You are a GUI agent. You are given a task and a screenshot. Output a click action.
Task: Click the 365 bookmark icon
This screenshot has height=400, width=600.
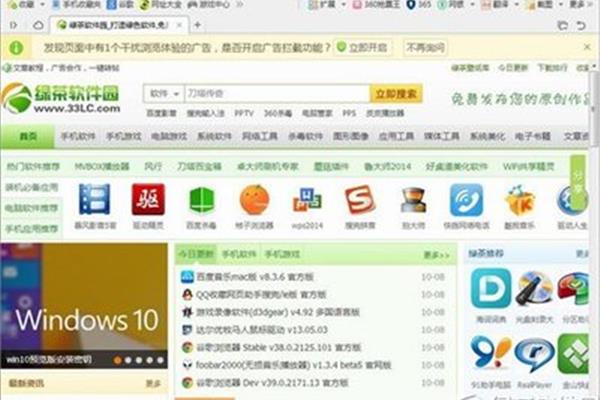(418, 5)
